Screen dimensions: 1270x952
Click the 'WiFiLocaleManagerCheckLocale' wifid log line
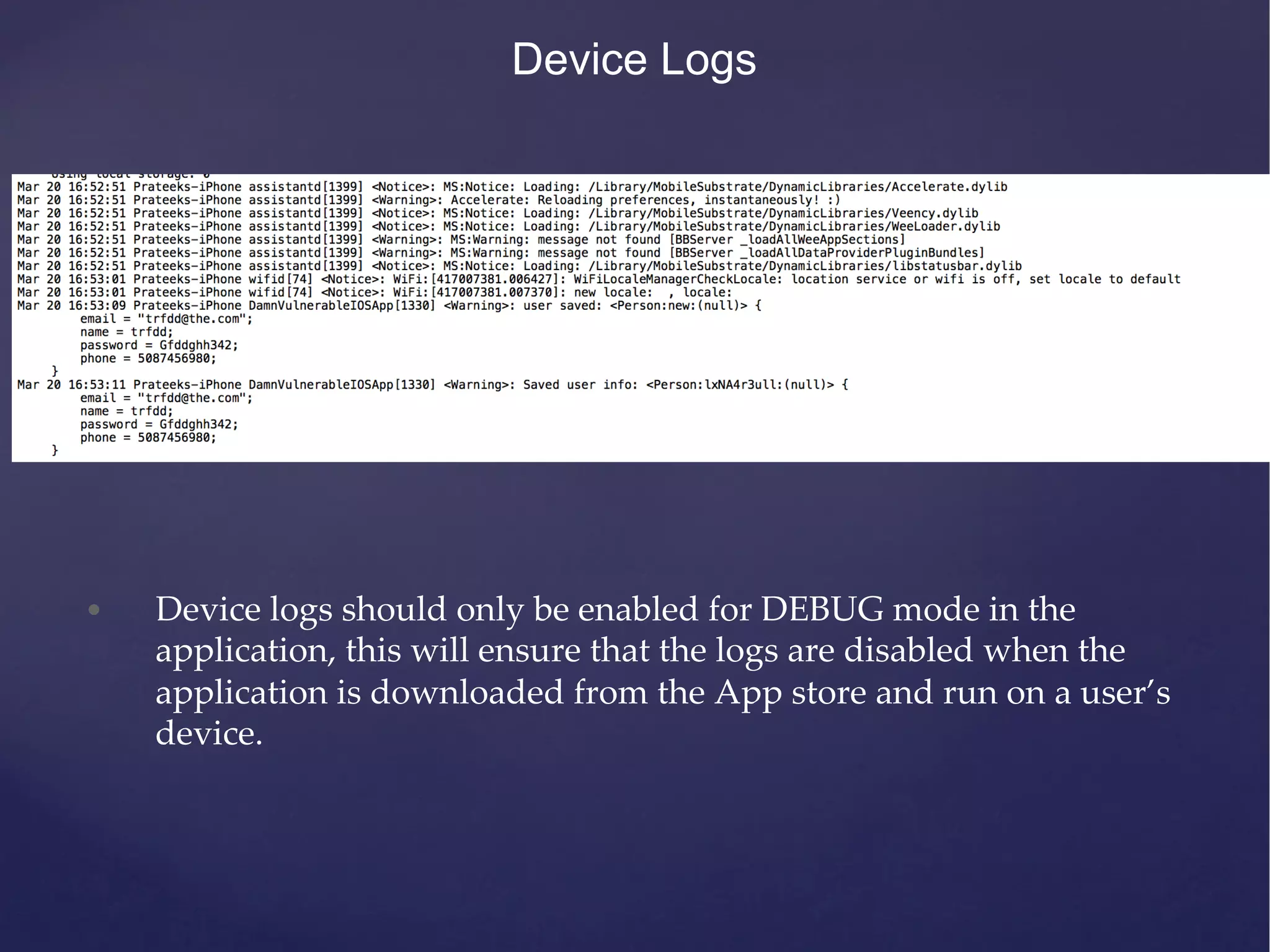[x=599, y=280]
